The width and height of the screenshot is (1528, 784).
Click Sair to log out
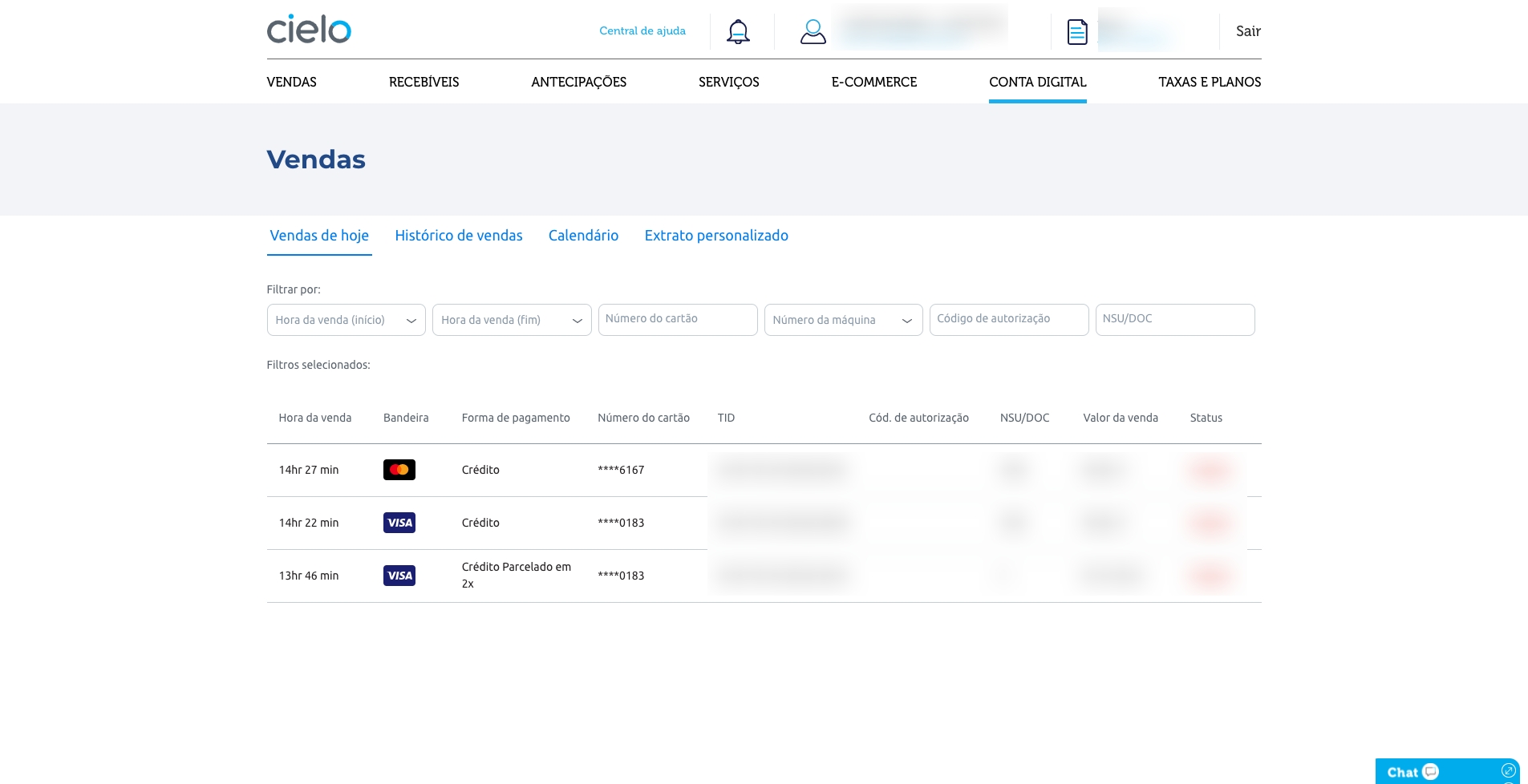[1247, 31]
